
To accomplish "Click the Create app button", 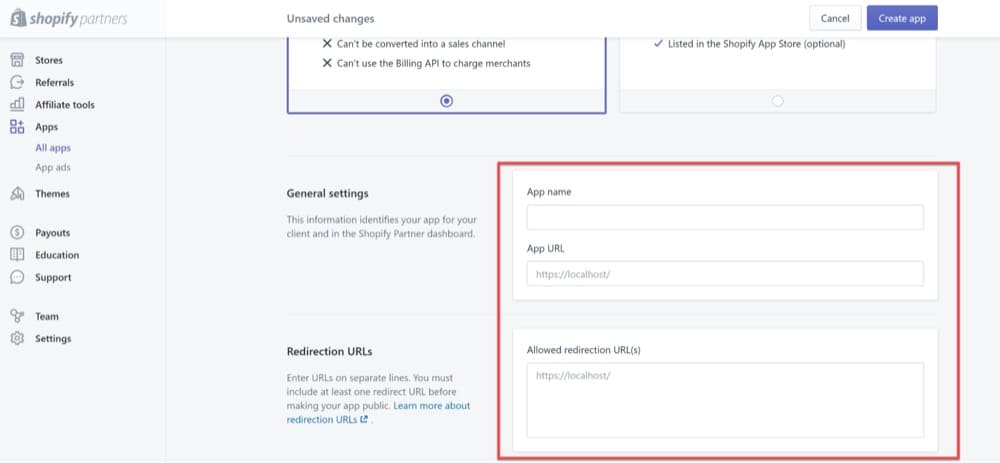I will click(902, 18).
